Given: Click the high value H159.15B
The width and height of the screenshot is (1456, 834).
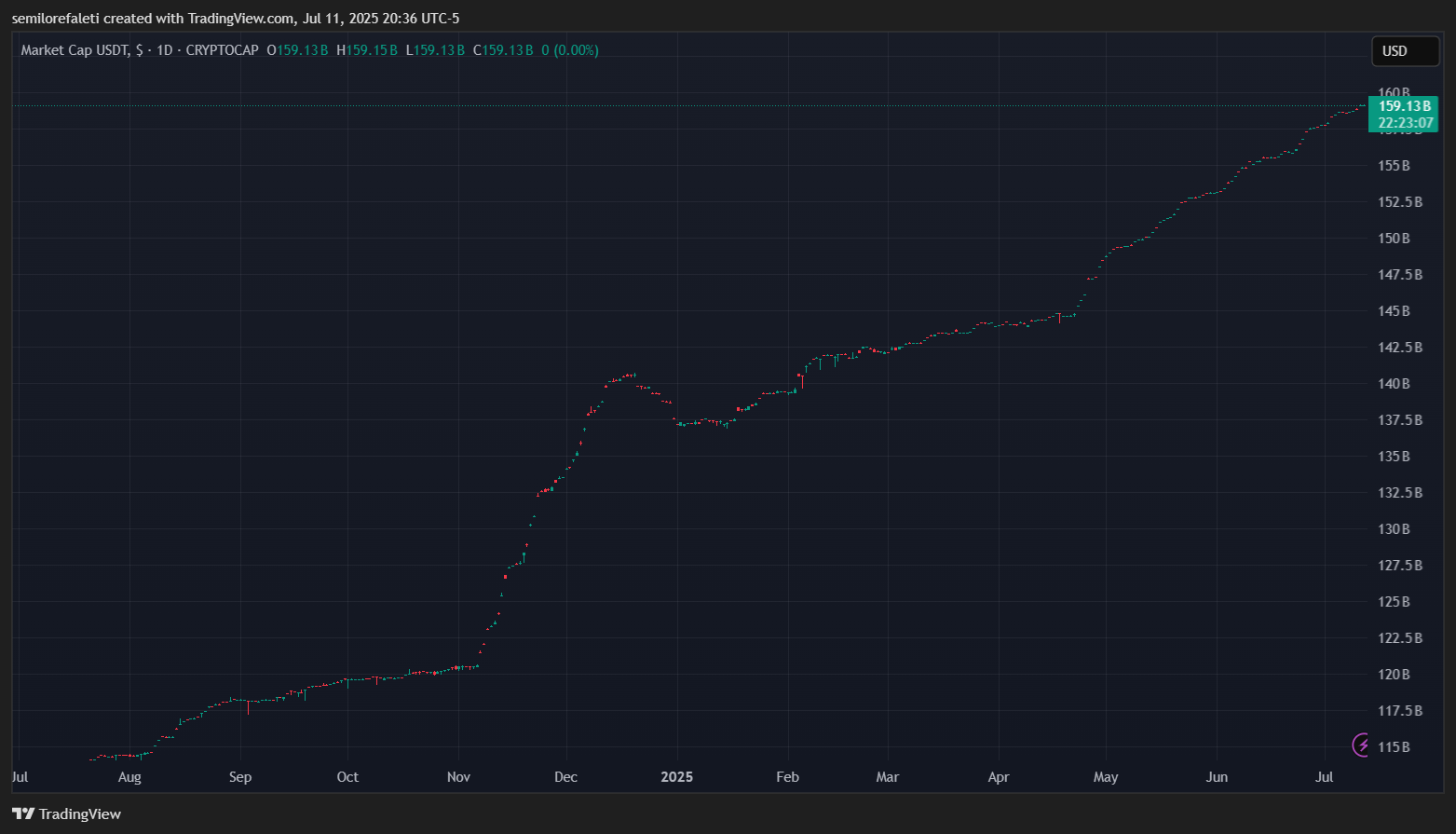Looking at the screenshot, I should click(x=367, y=50).
